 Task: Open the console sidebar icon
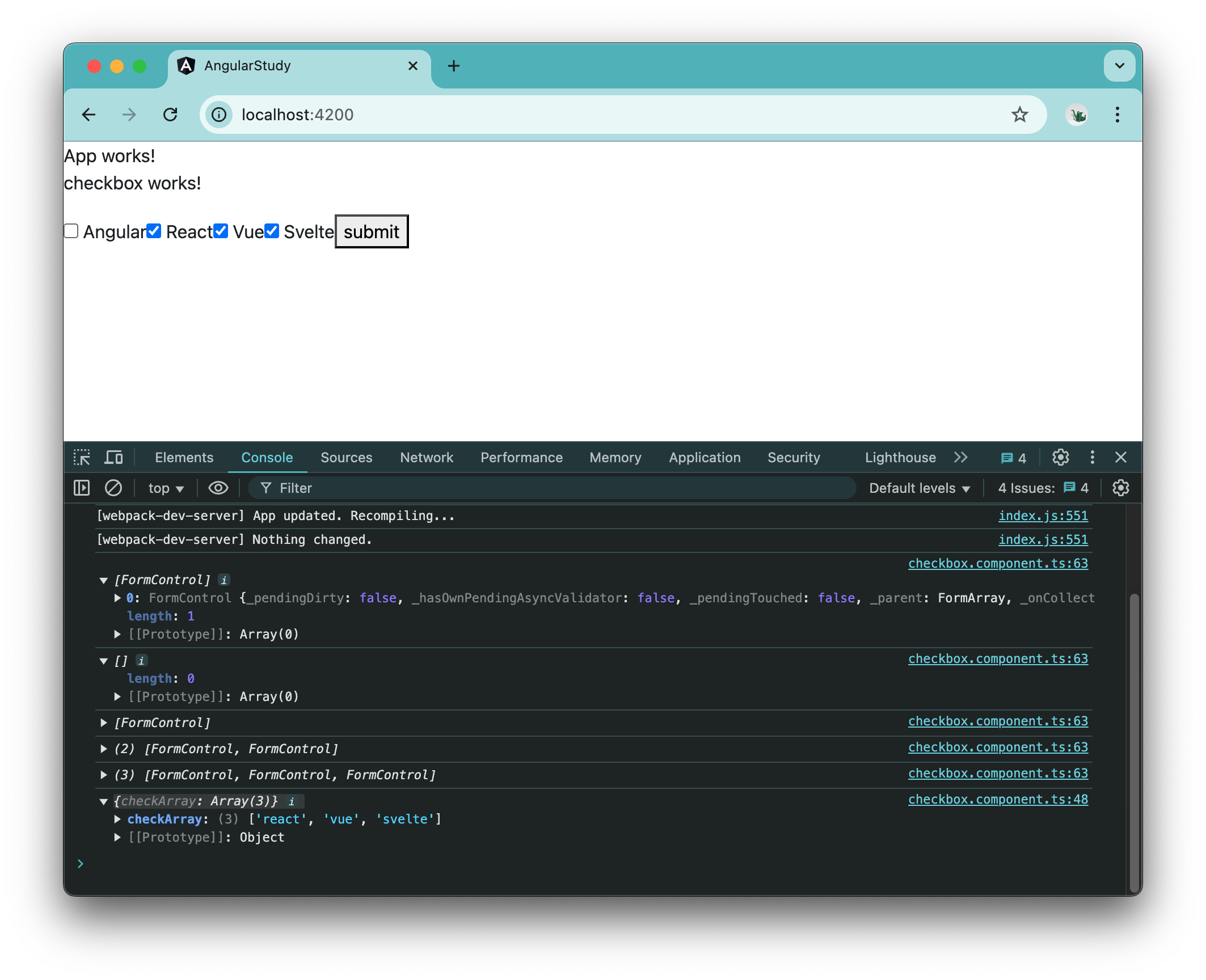pyautogui.click(x=81, y=488)
